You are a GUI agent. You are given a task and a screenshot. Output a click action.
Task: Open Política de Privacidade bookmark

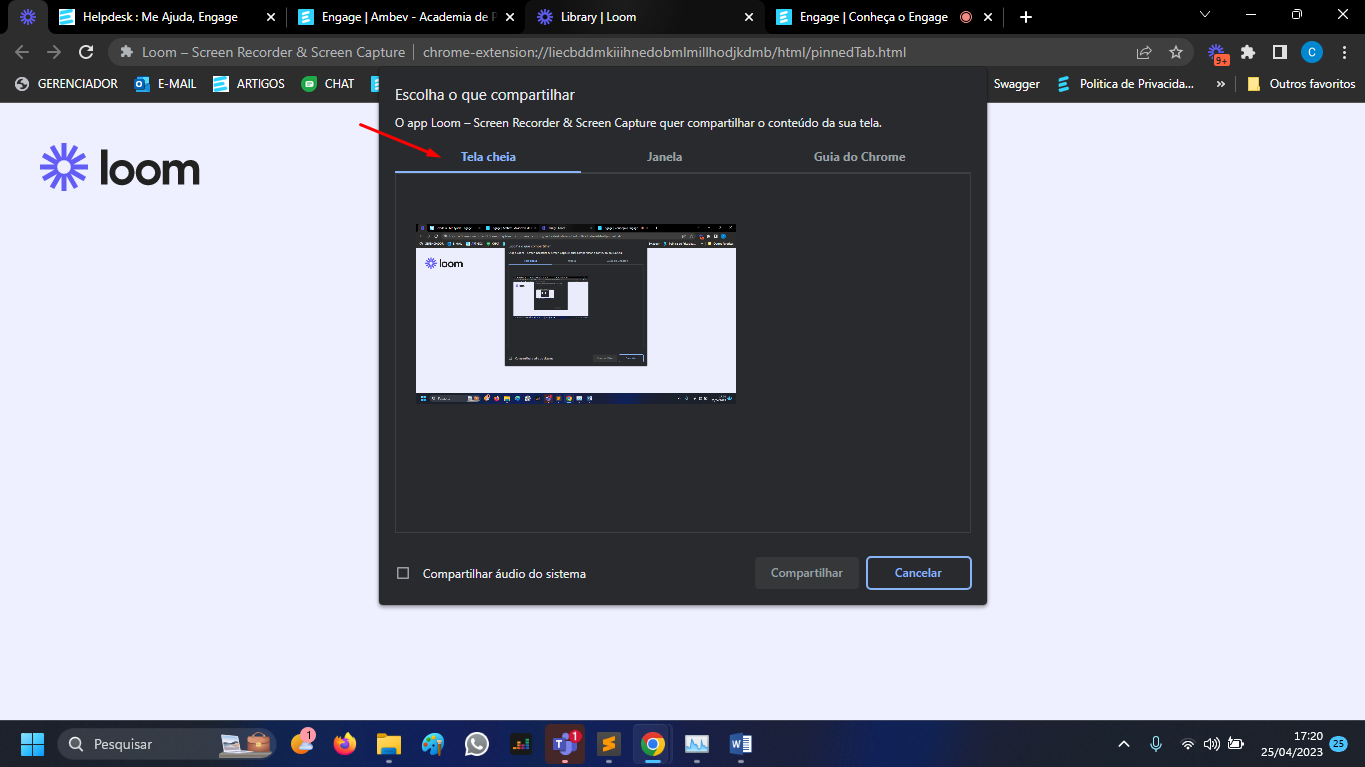point(1125,84)
